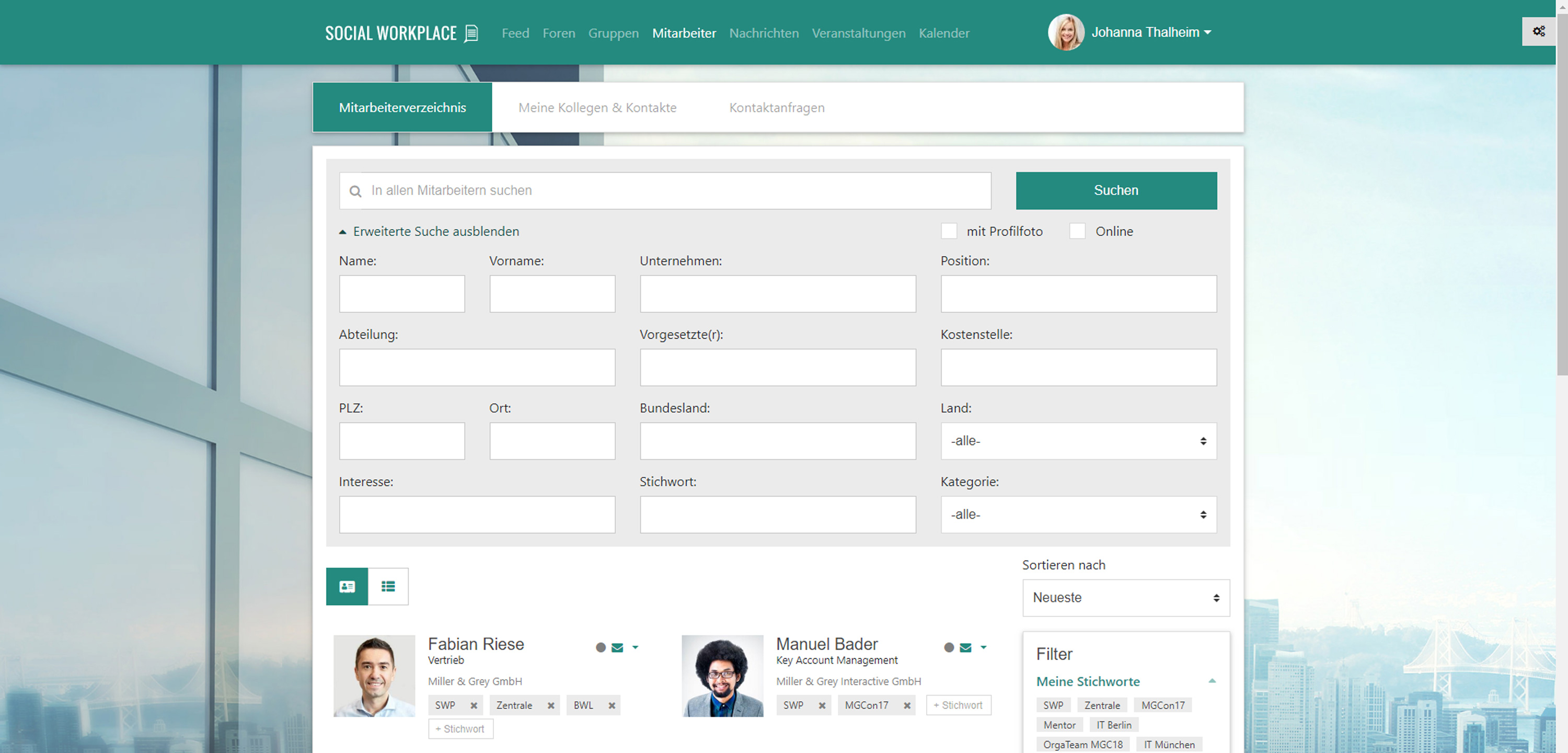
Task: Add Stichwort tag to Manuel Bader
Action: 958,705
